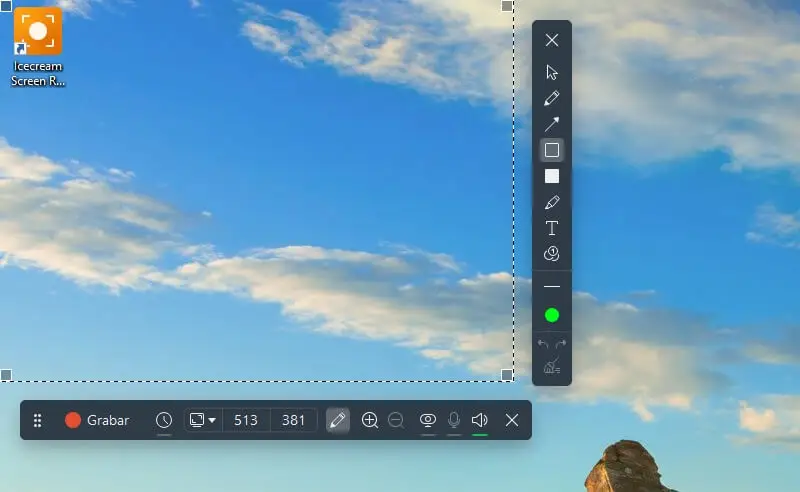800x492 pixels.
Task: Grab the toolbar drag handle dots
Action: tap(37, 421)
